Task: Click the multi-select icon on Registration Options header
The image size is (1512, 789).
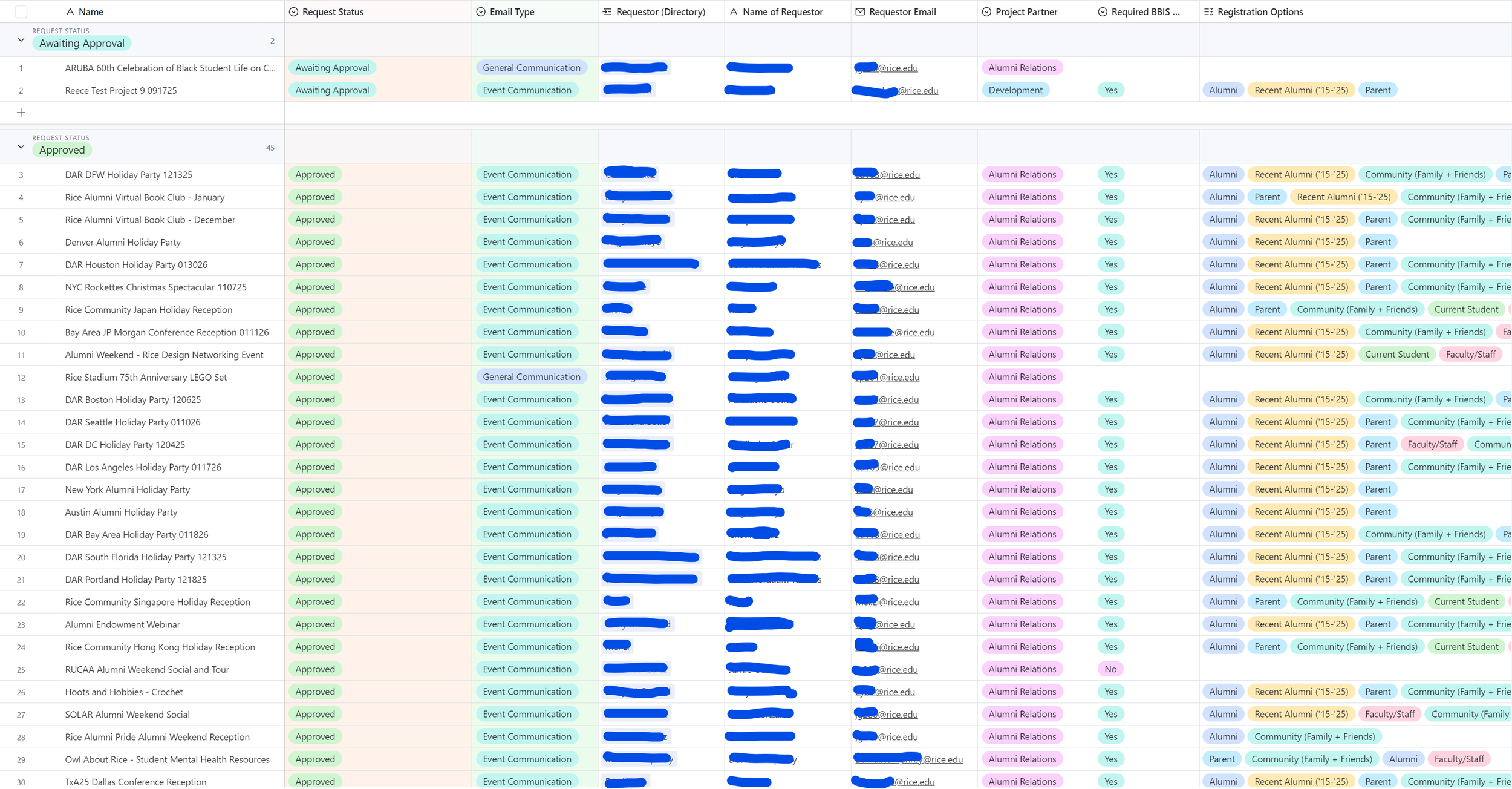Action: 1208,11
